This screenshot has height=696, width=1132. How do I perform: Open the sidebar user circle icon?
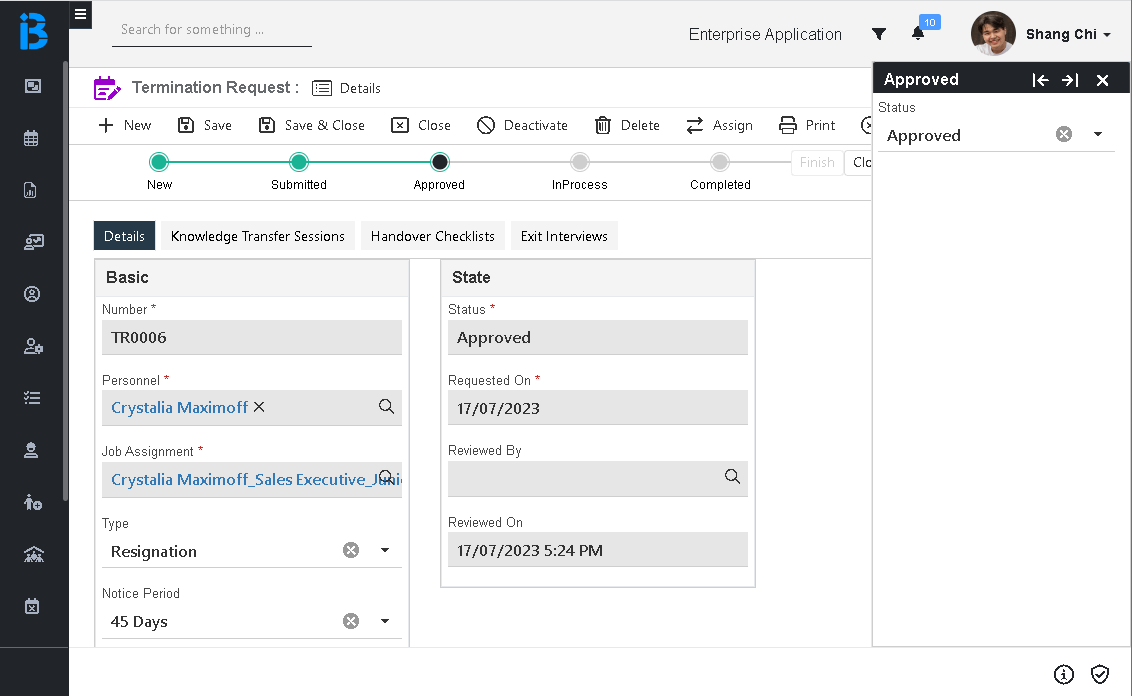pyautogui.click(x=32, y=294)
